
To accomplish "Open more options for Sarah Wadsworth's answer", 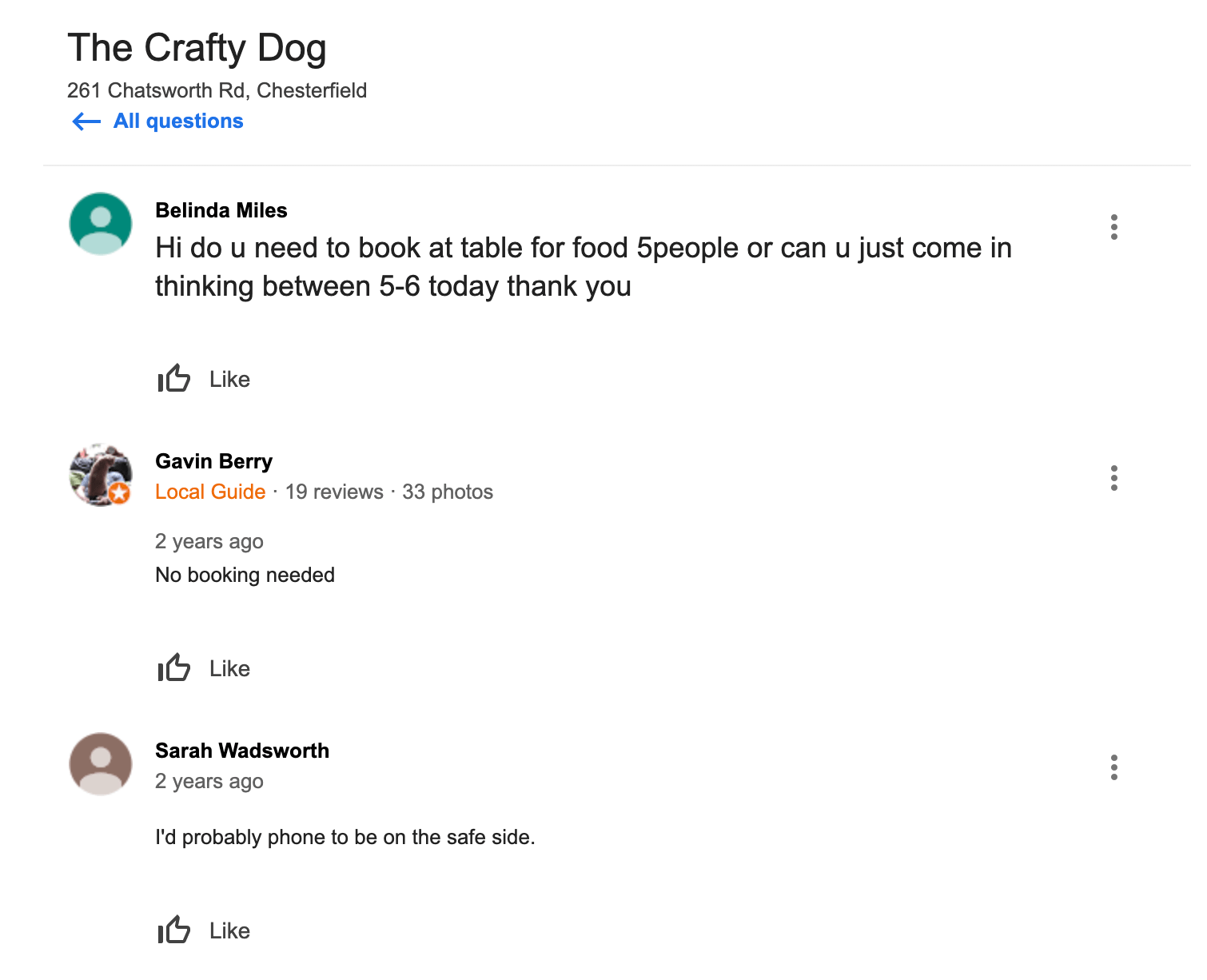I will click(1113, 767).
